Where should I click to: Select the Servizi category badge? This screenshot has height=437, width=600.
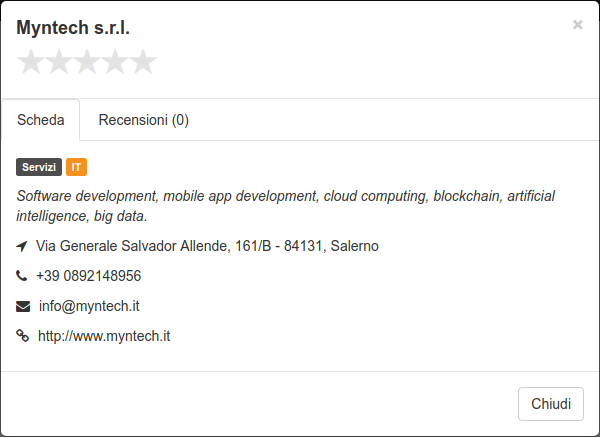click(39, 167)
